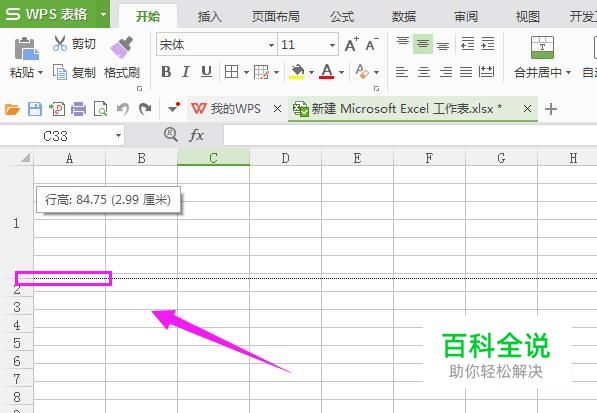The height and width of the screenshot is (413, 597).
Task: Close the 我的WPS tab
Action: [x=278, y=109]
